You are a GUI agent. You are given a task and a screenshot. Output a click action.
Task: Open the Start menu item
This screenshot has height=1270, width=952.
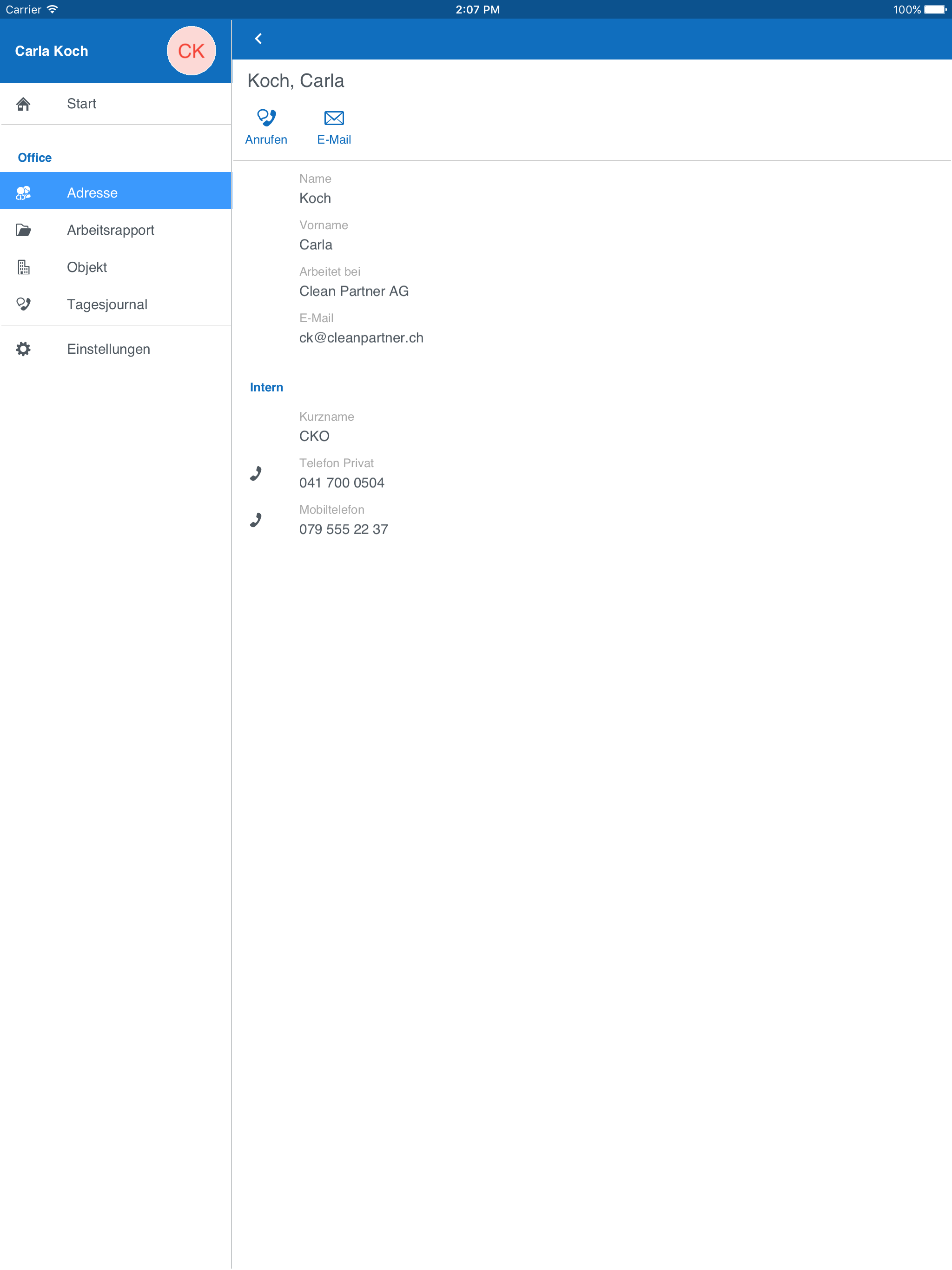(116, 104)
